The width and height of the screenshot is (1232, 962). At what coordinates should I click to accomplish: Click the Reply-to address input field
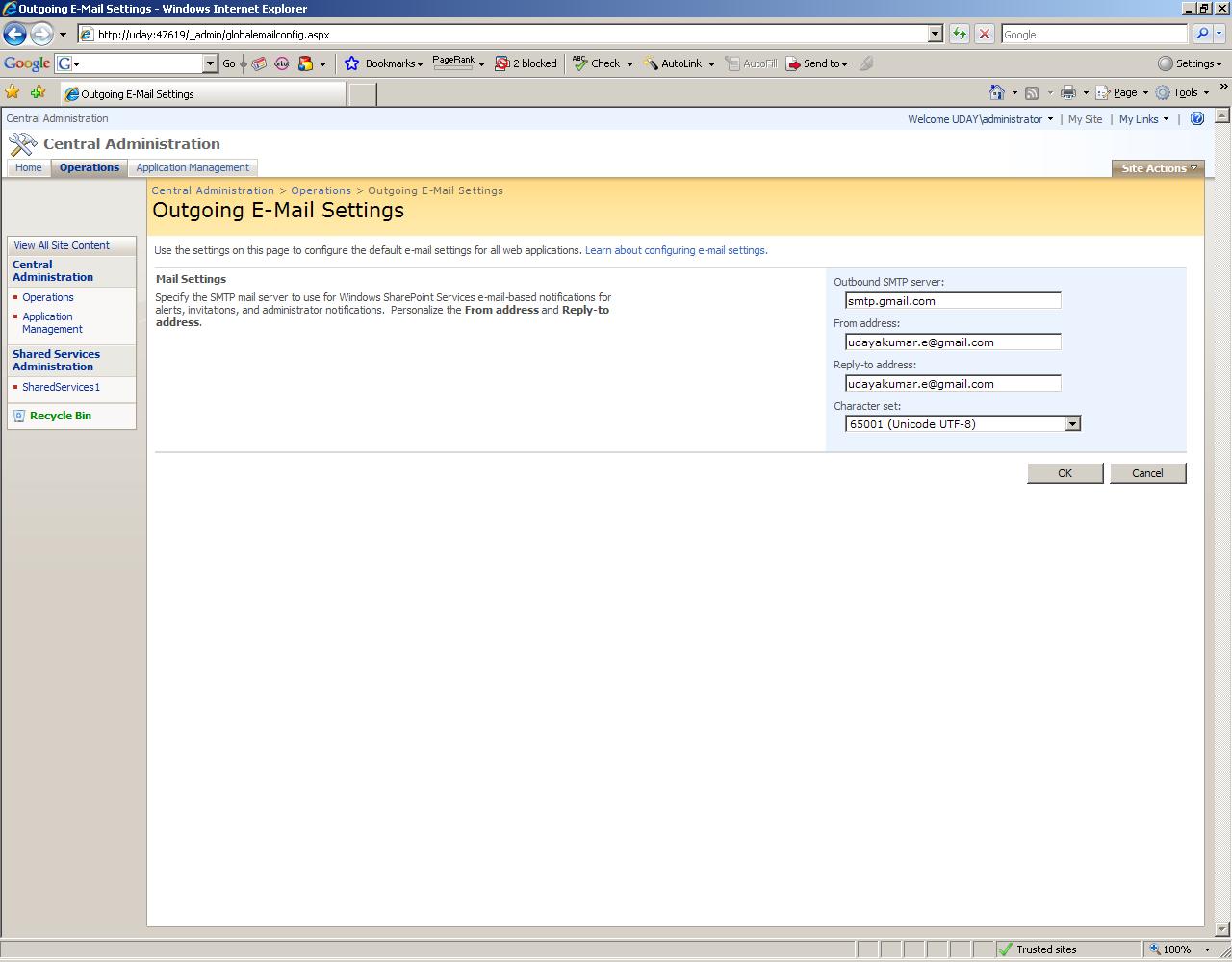pos(953,384)
